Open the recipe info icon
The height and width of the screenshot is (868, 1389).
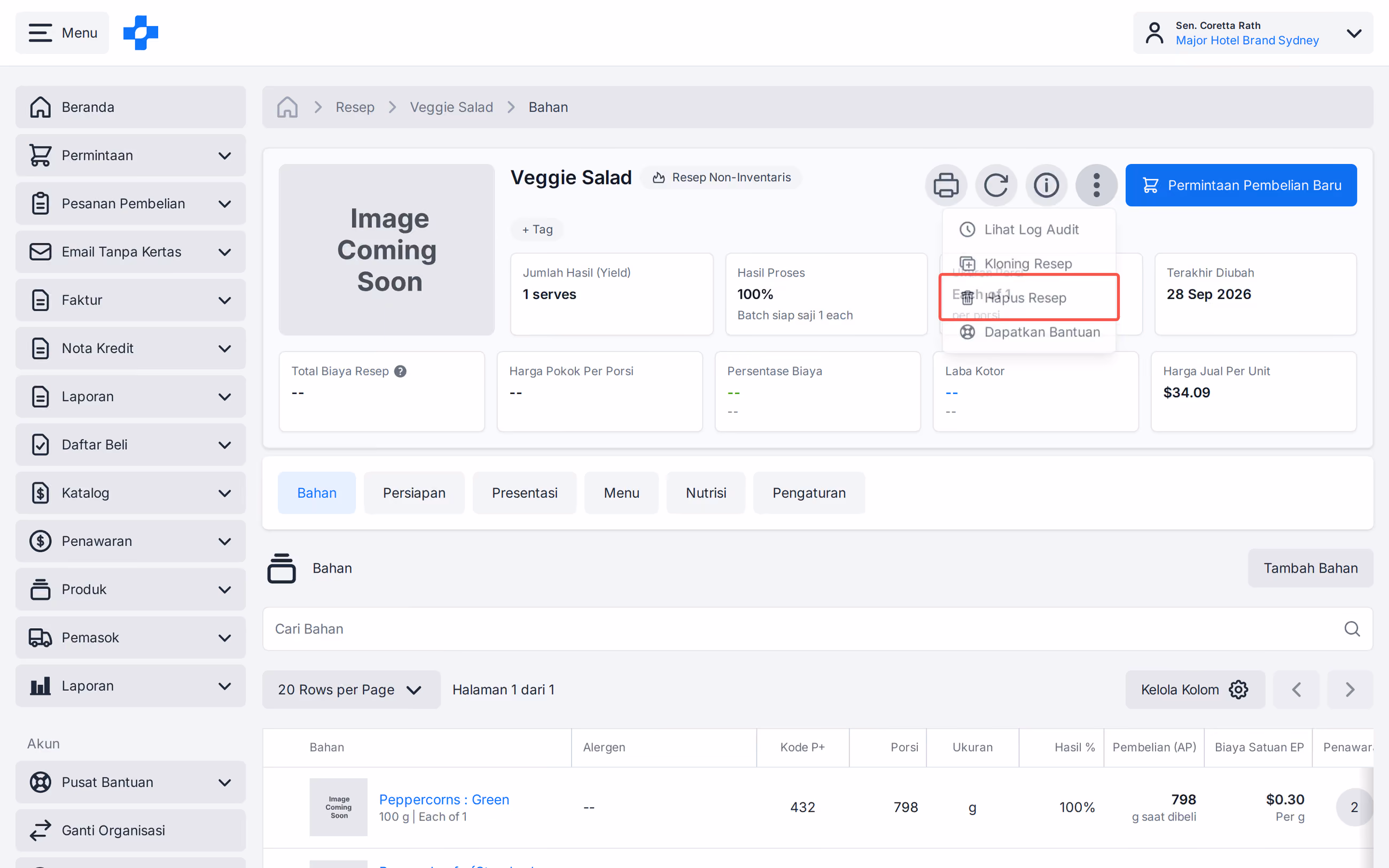click(1046, 185)
